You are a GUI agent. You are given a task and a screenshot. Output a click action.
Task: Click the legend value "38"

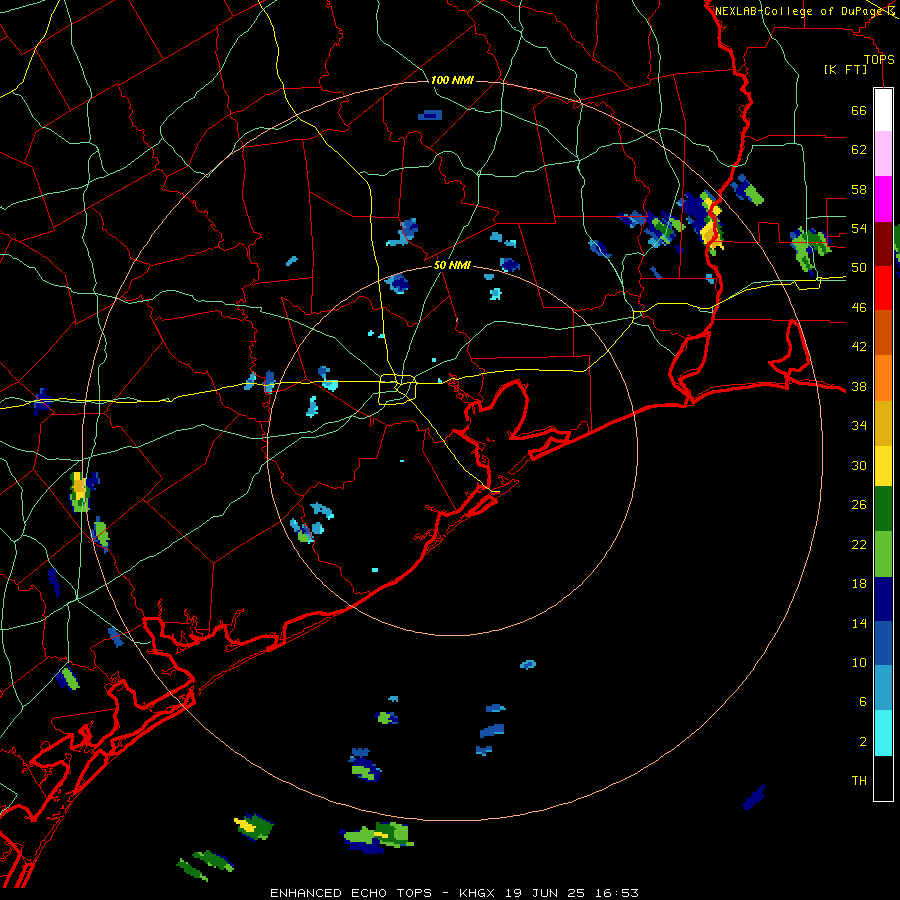pos(859,387)
